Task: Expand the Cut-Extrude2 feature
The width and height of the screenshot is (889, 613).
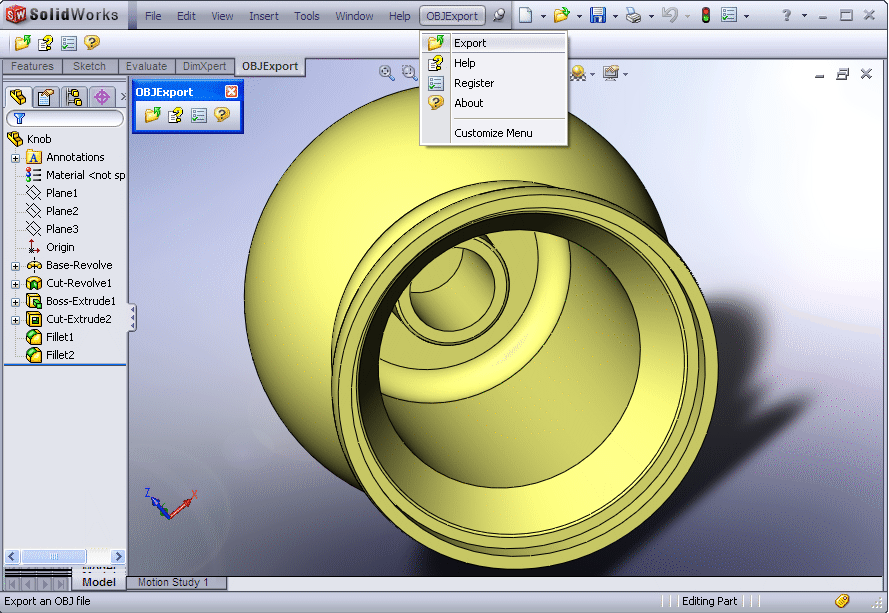Action: [x=15, y=320]
